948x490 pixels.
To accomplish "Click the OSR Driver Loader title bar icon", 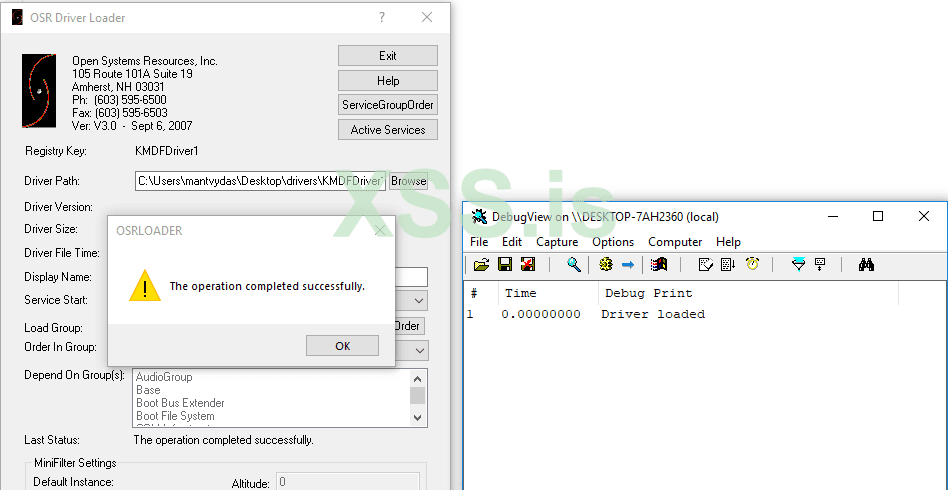I will pyautogui.click(x=18, y=18).
